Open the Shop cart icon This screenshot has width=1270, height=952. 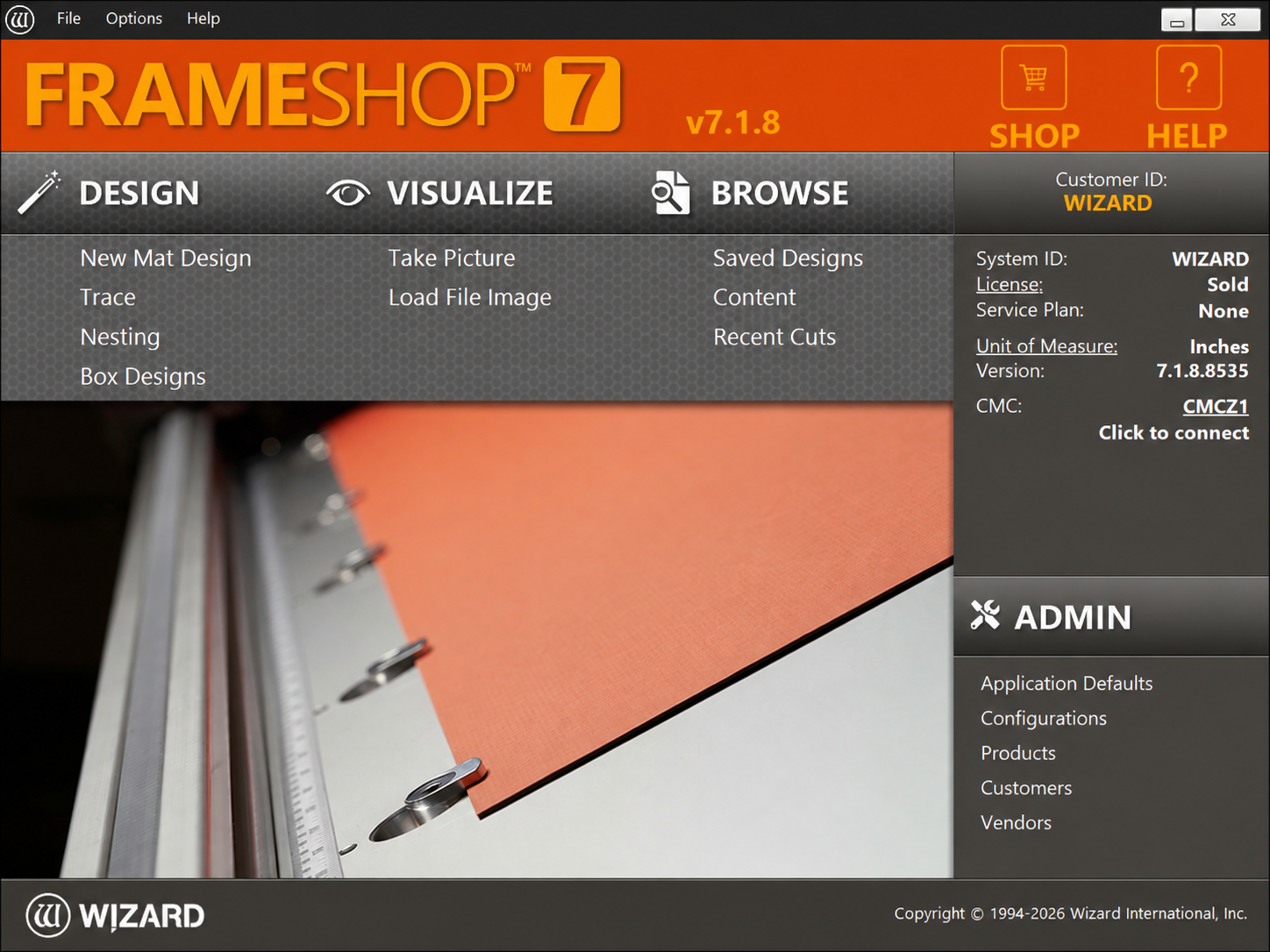pos(1034,77)
